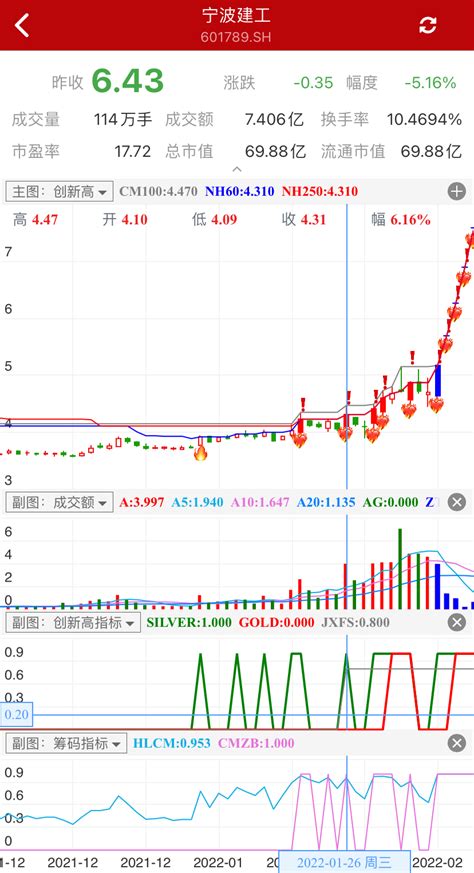The image size is (474, 873).
Task: Close the 创新高指标 sub-chart
Action: pos(456,622)
